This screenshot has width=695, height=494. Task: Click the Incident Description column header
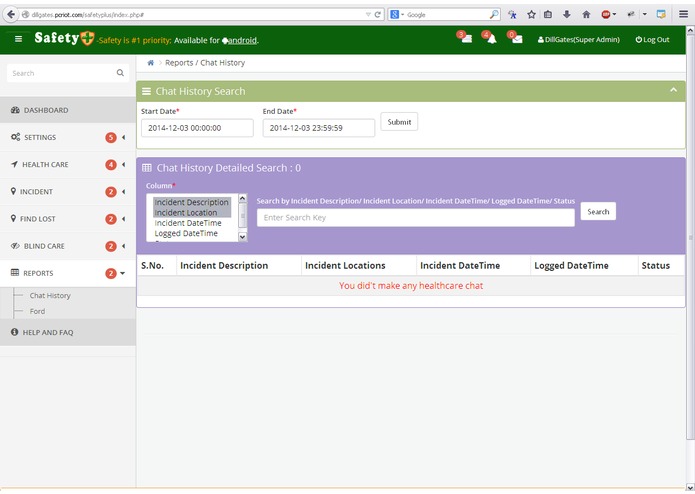point(224,265)
